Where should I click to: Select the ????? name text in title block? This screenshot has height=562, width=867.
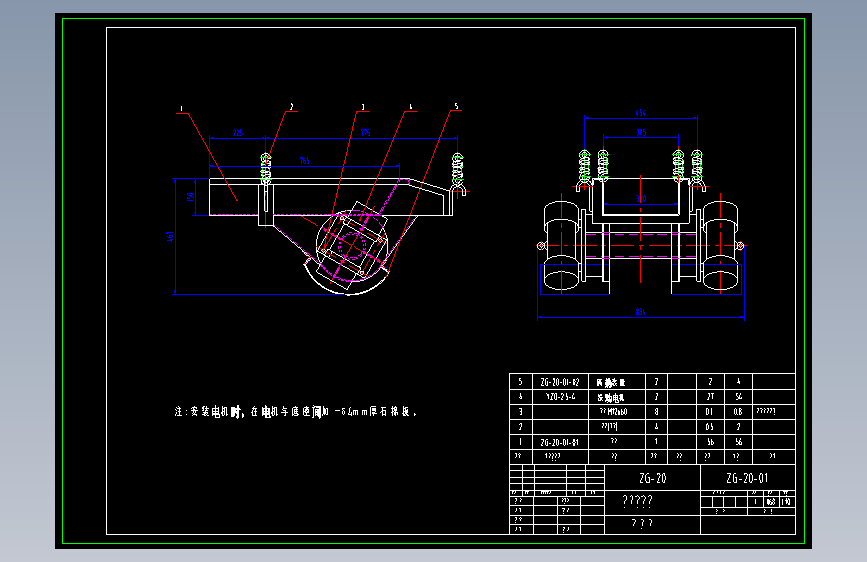(638, 501)
